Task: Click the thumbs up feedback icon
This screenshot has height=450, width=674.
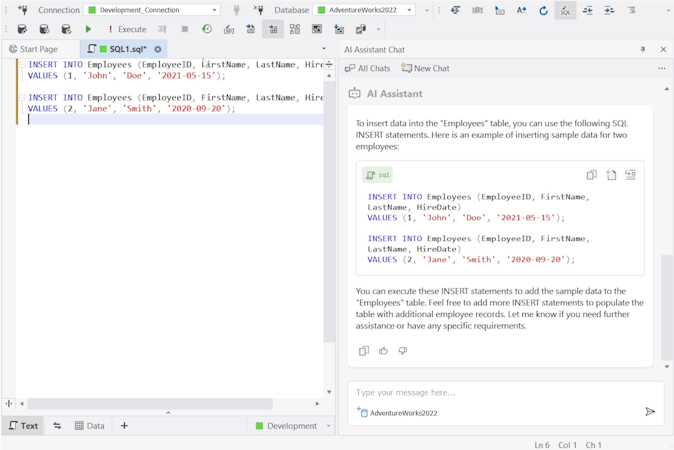Action: tap(383, 351)
